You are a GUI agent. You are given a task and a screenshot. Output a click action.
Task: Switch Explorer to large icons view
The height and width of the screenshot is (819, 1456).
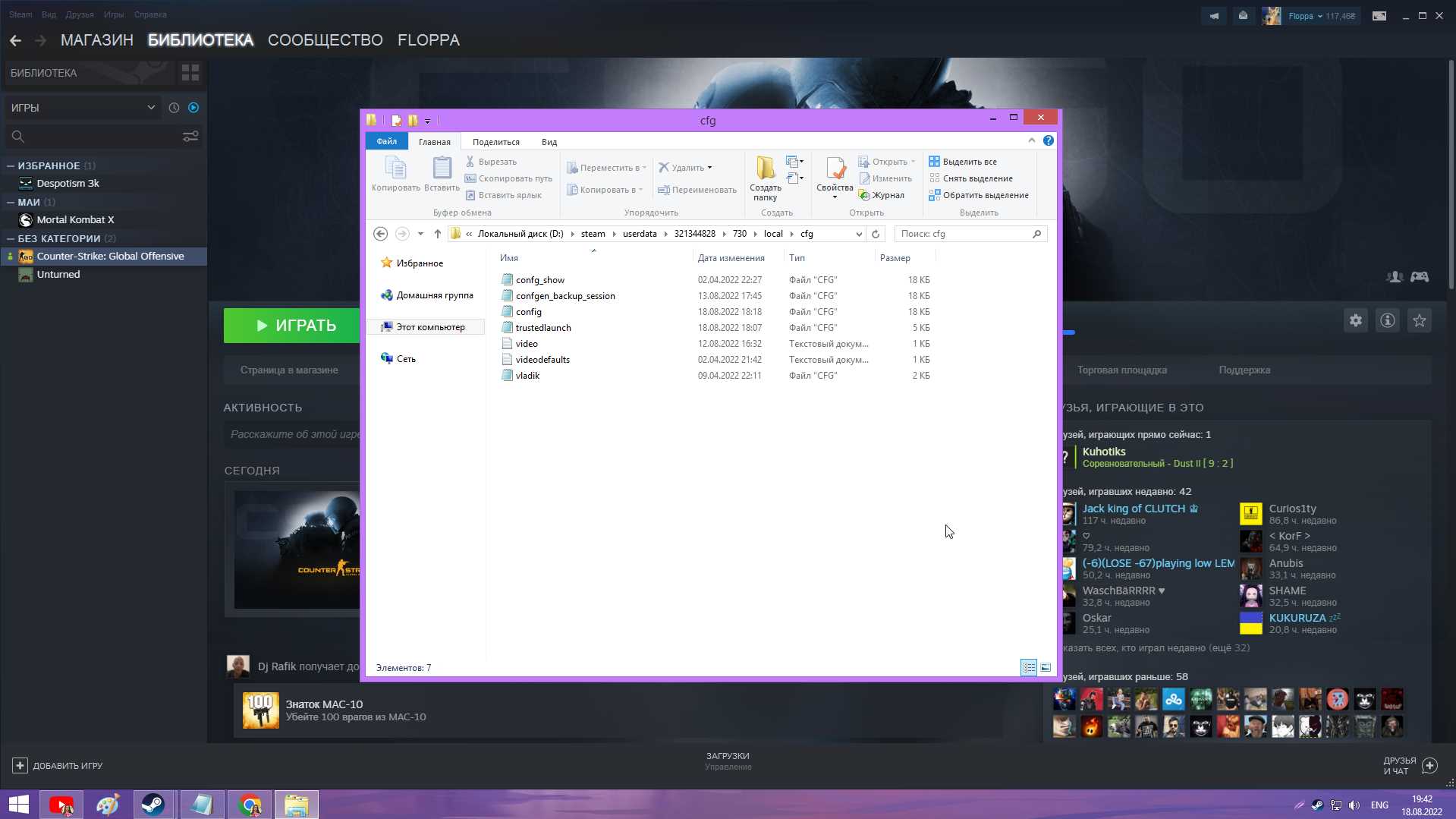tap(1046, 668)
